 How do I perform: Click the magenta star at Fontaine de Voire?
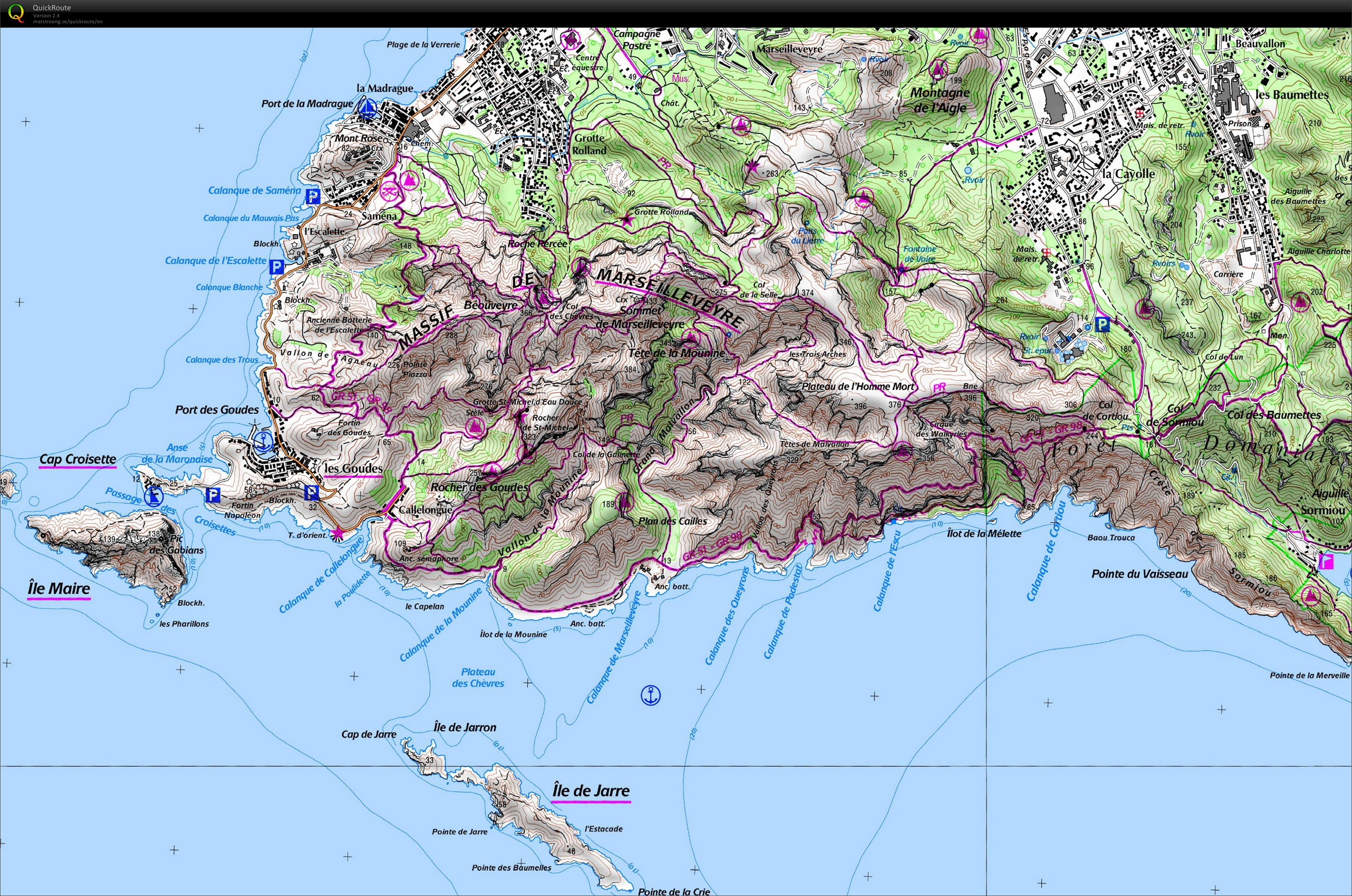[901, 271]
